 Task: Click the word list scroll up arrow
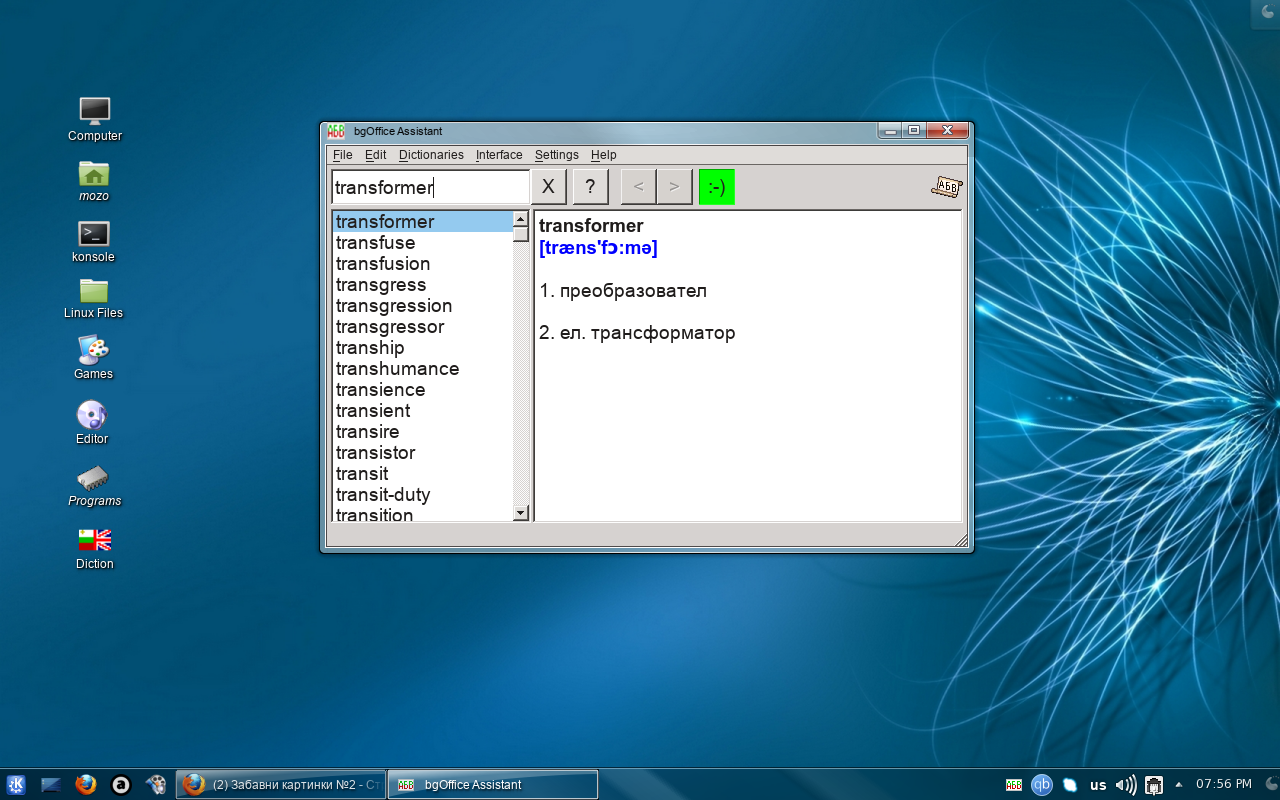tap(520, 219)
